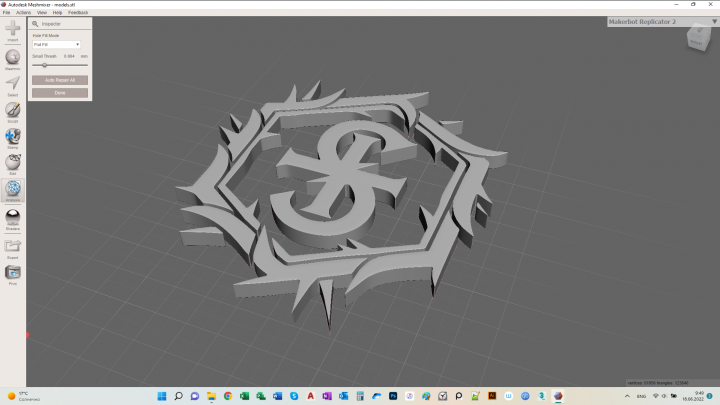Open the Analysis tool menu
This screenshot has width=720, height=405.
(13, 191)
